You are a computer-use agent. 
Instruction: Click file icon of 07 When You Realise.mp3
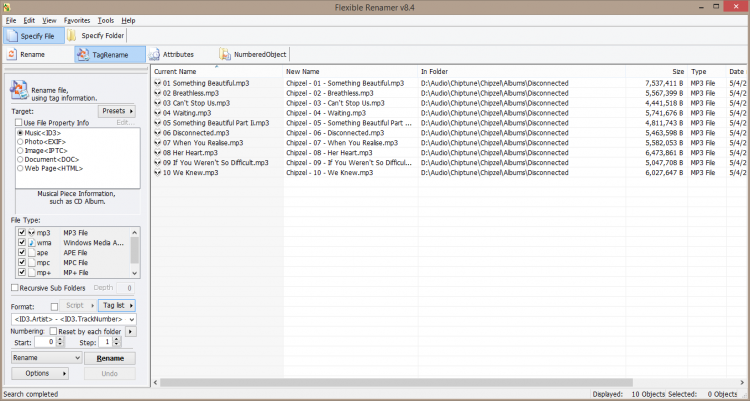pos(157,143)
